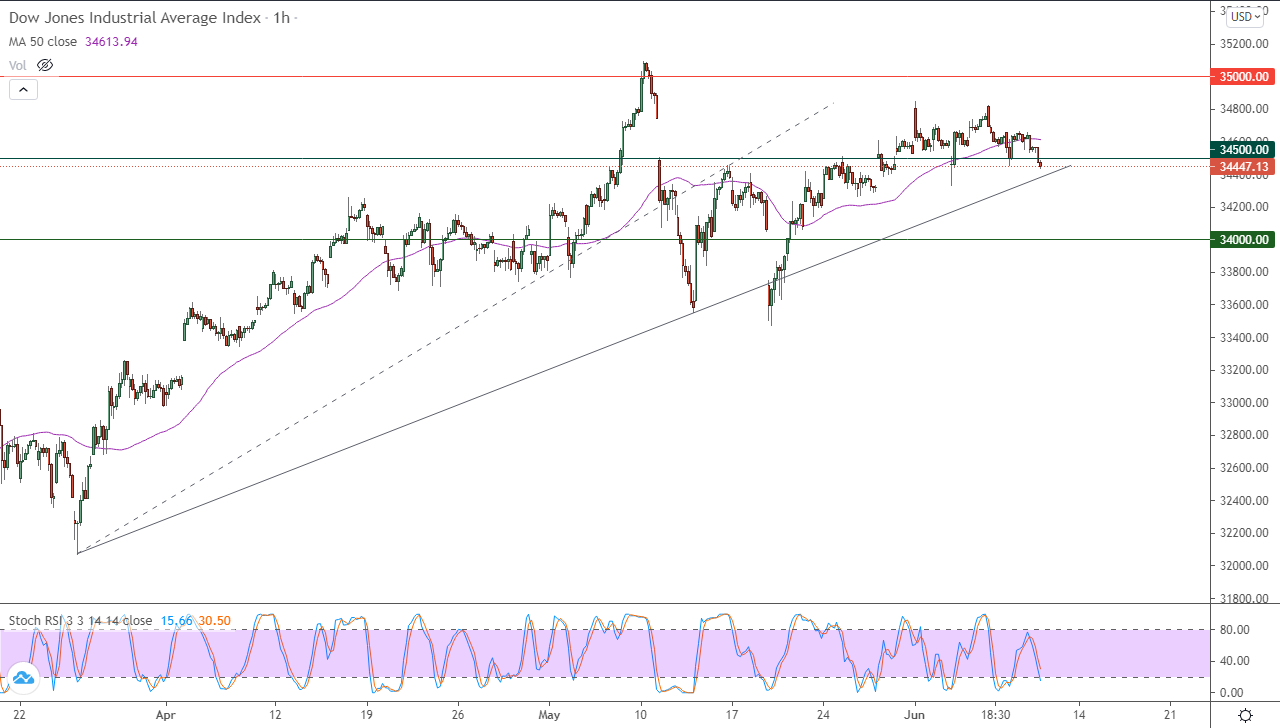1280x728 pixels.
Task: Click the 21 date label on the time axis
Action: point(1170,716)
